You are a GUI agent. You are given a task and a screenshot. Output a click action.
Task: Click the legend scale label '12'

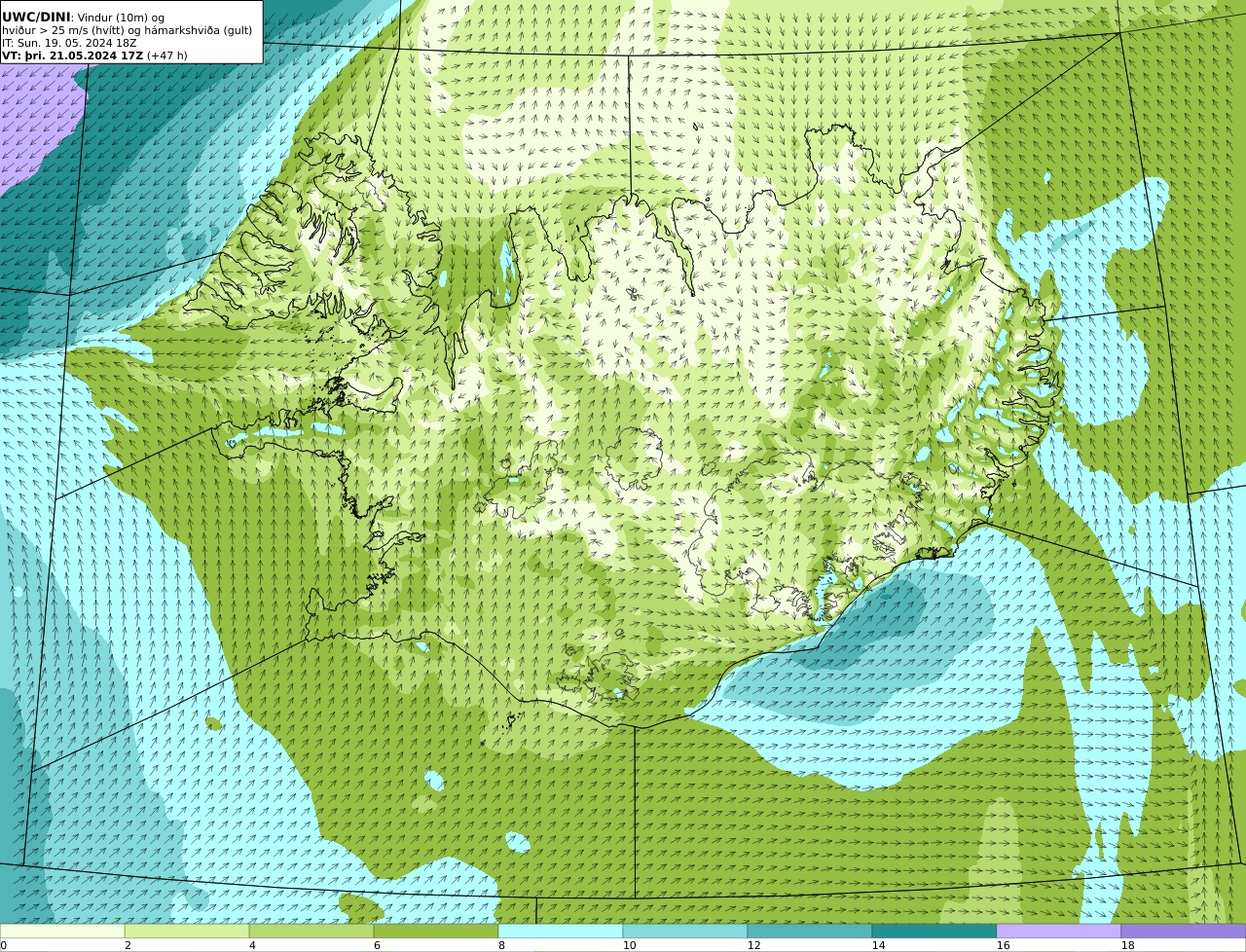click(x=753, y=945)
